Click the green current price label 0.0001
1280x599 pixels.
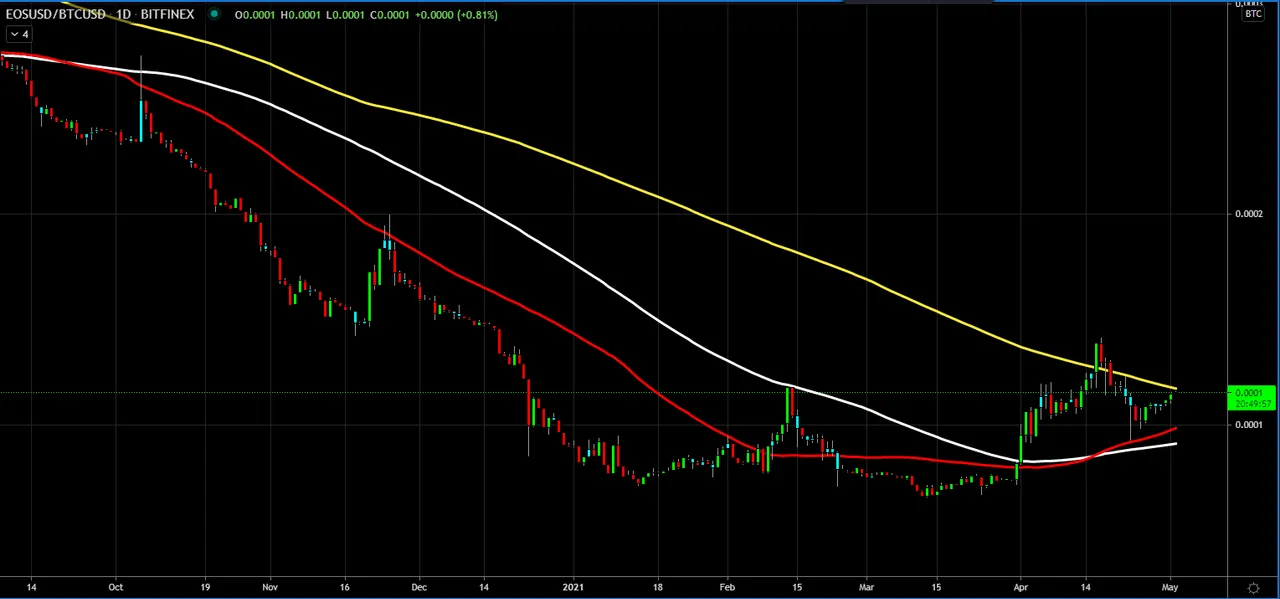[x=1251, y=398]
